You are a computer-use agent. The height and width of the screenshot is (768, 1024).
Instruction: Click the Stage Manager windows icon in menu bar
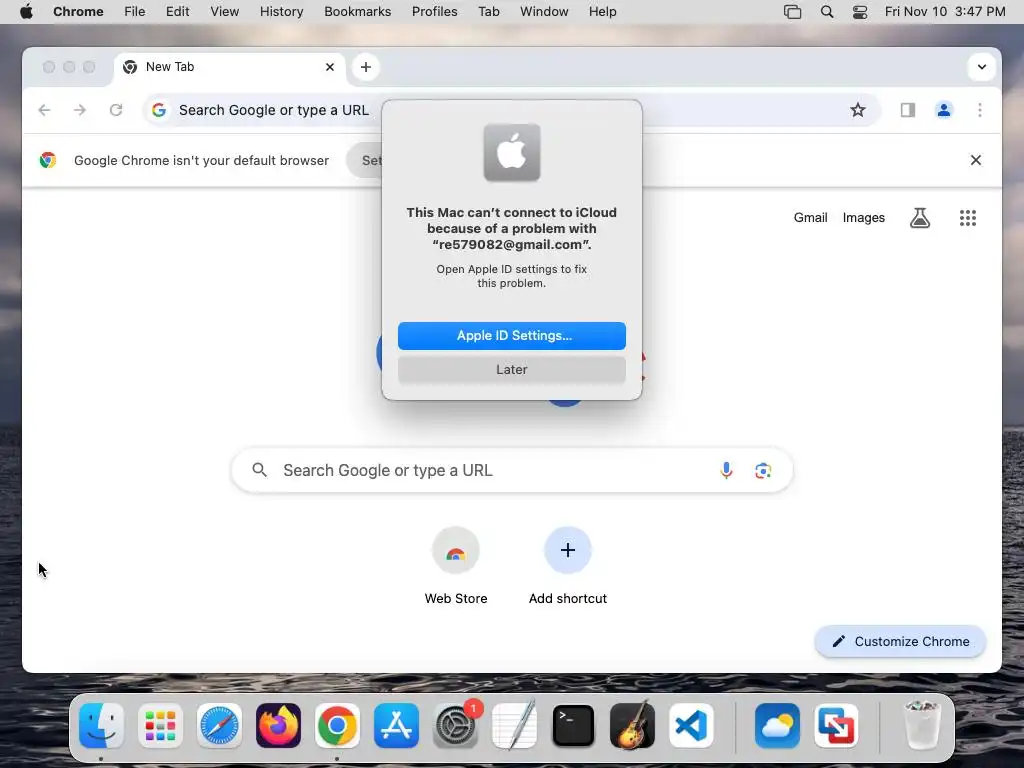(x=792, y=11)
